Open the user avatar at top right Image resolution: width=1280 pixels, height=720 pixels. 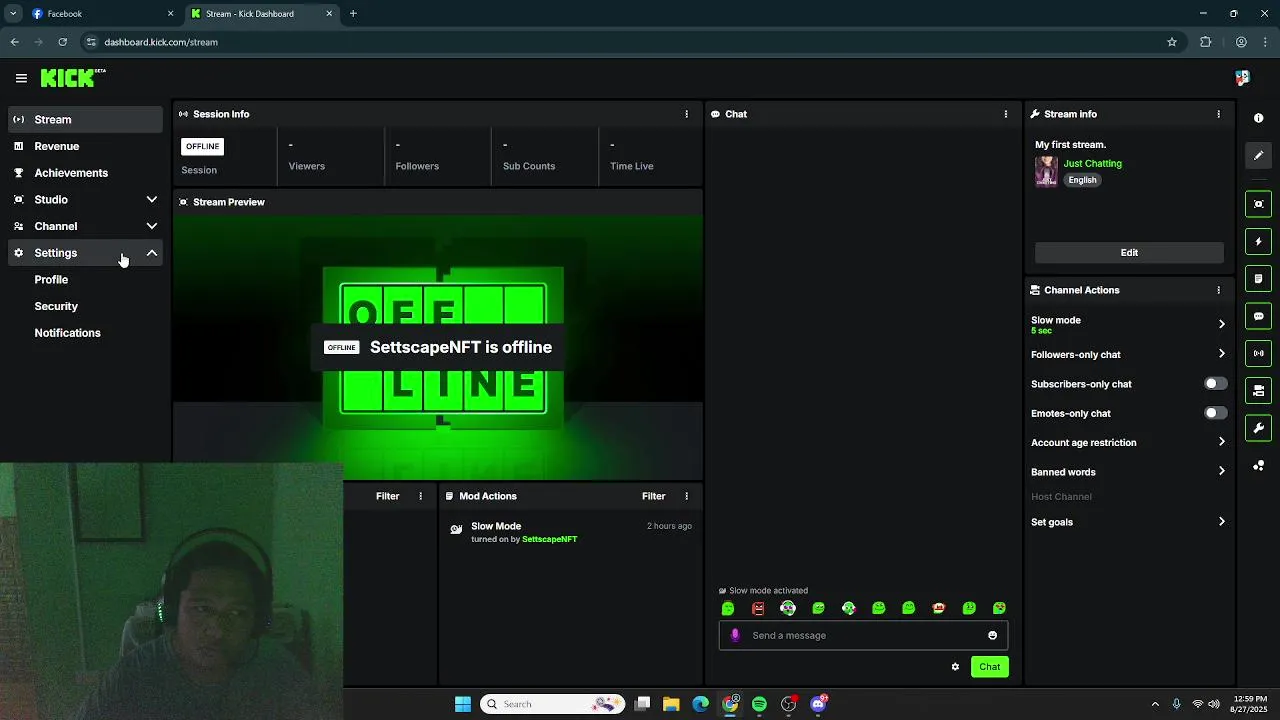(1242, 78)
